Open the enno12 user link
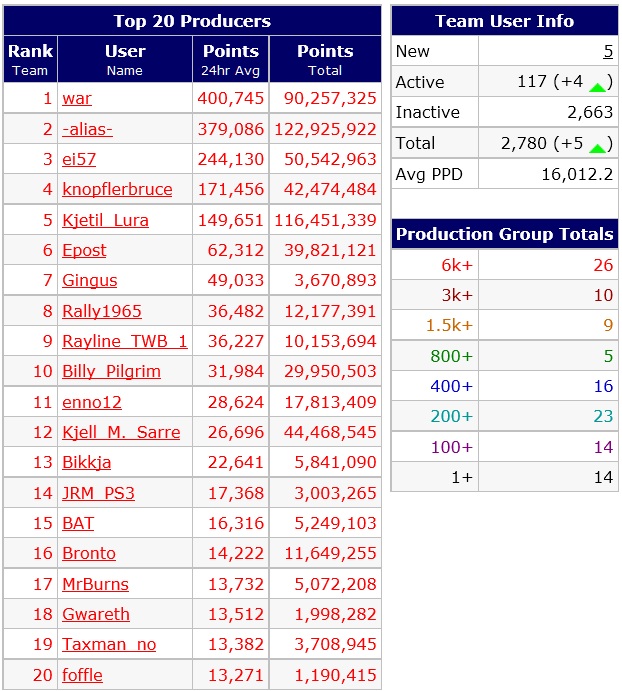622x691 pixels. click(92, 402)
